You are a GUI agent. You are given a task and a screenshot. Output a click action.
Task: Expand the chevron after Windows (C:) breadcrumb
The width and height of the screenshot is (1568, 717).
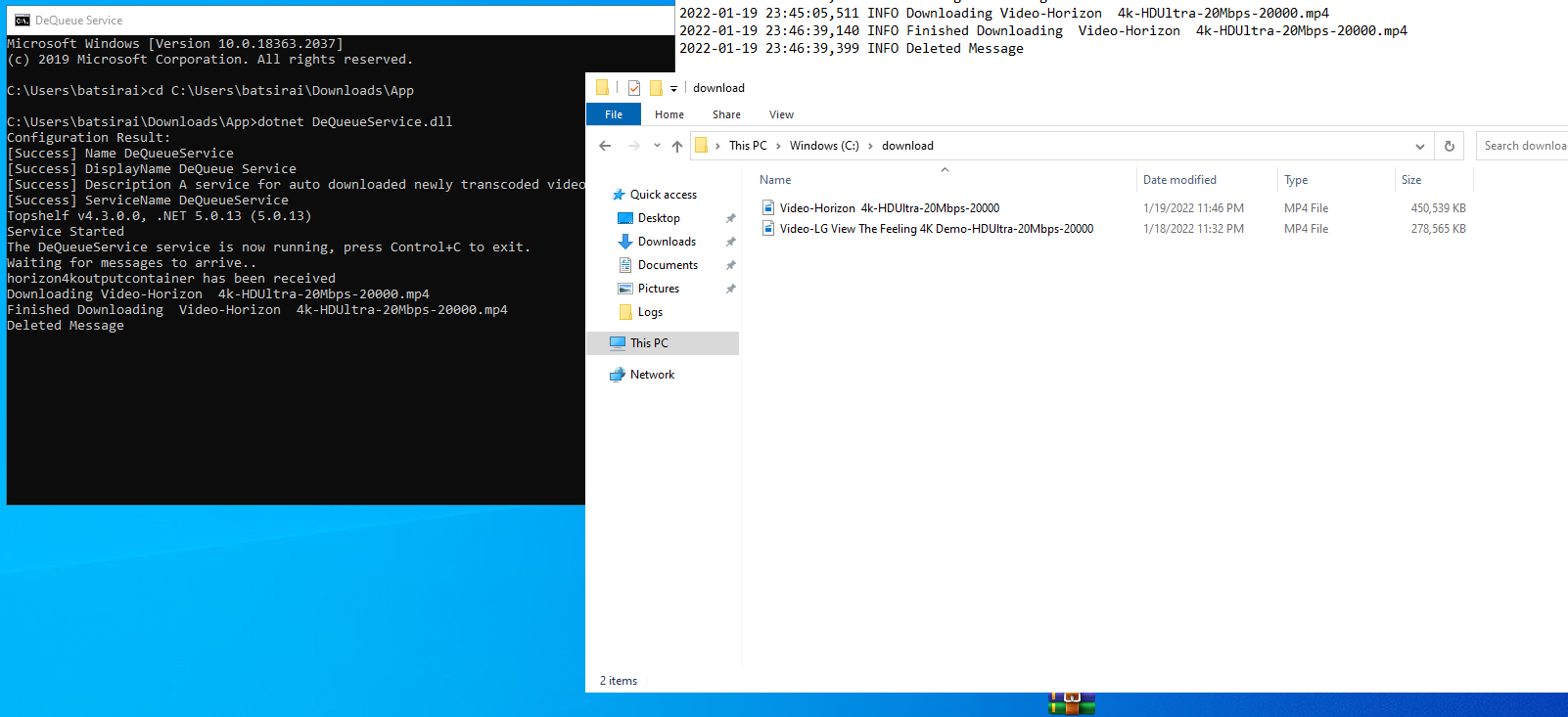click(x=870, y=146)
